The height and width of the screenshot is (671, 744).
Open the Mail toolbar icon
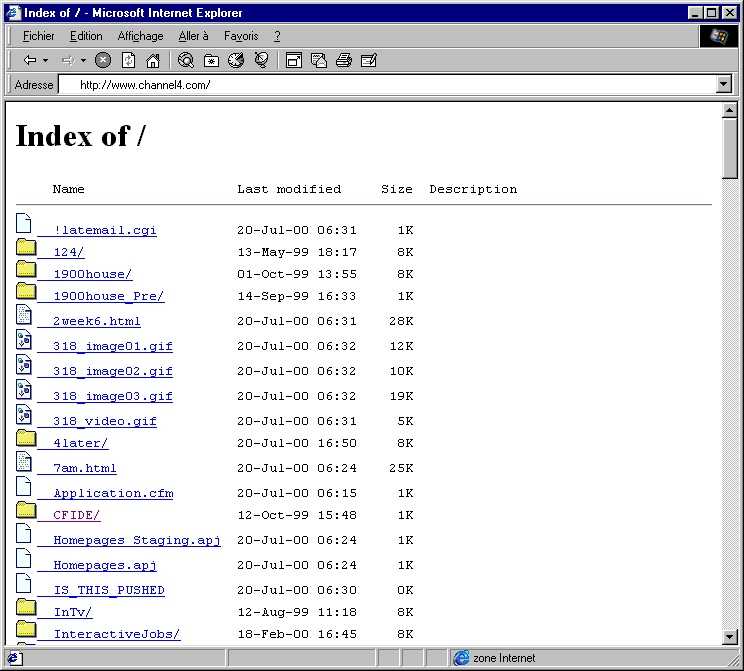pos(319,60)
